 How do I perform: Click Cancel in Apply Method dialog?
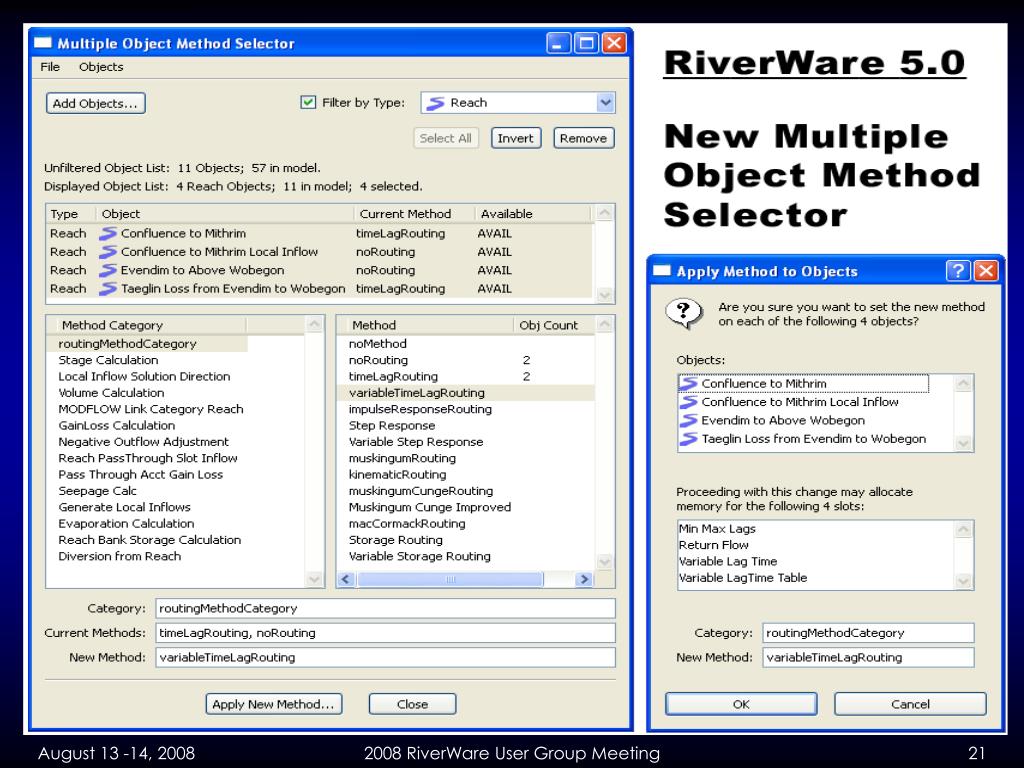tap(910, 704)
